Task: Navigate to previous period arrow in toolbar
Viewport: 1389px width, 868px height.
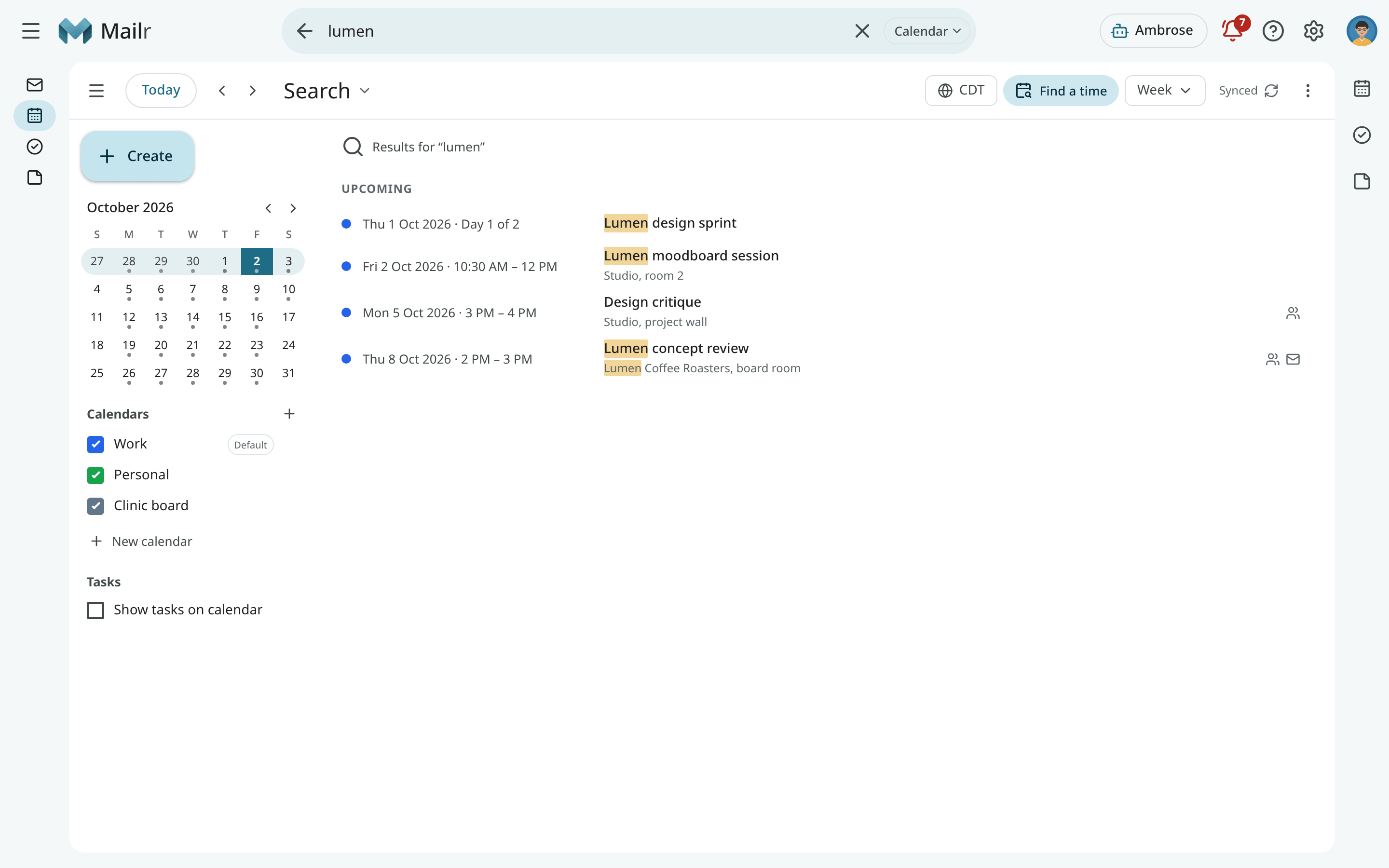Action: coord(222,91)
